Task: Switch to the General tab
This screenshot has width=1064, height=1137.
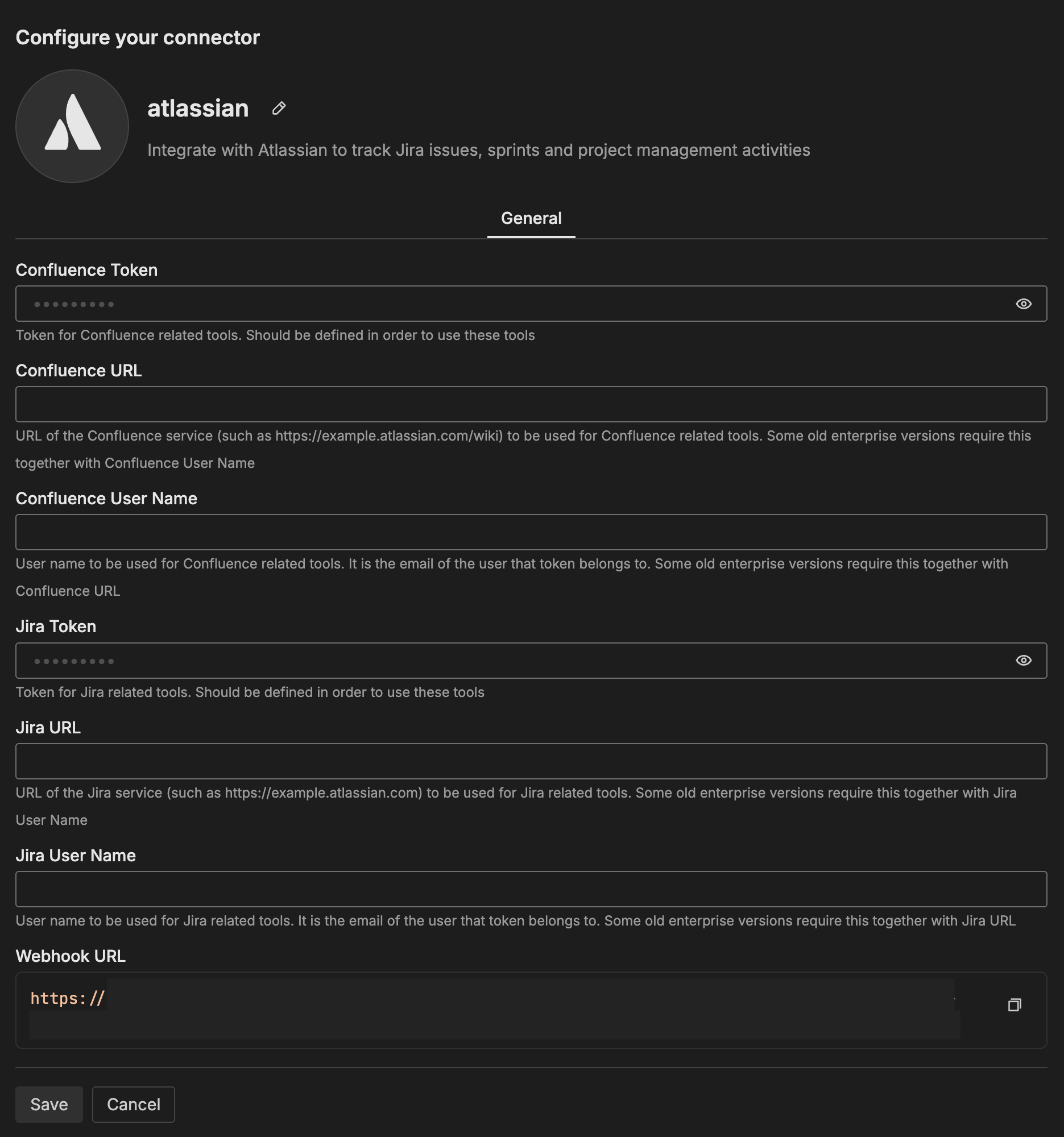Action: 531,218
